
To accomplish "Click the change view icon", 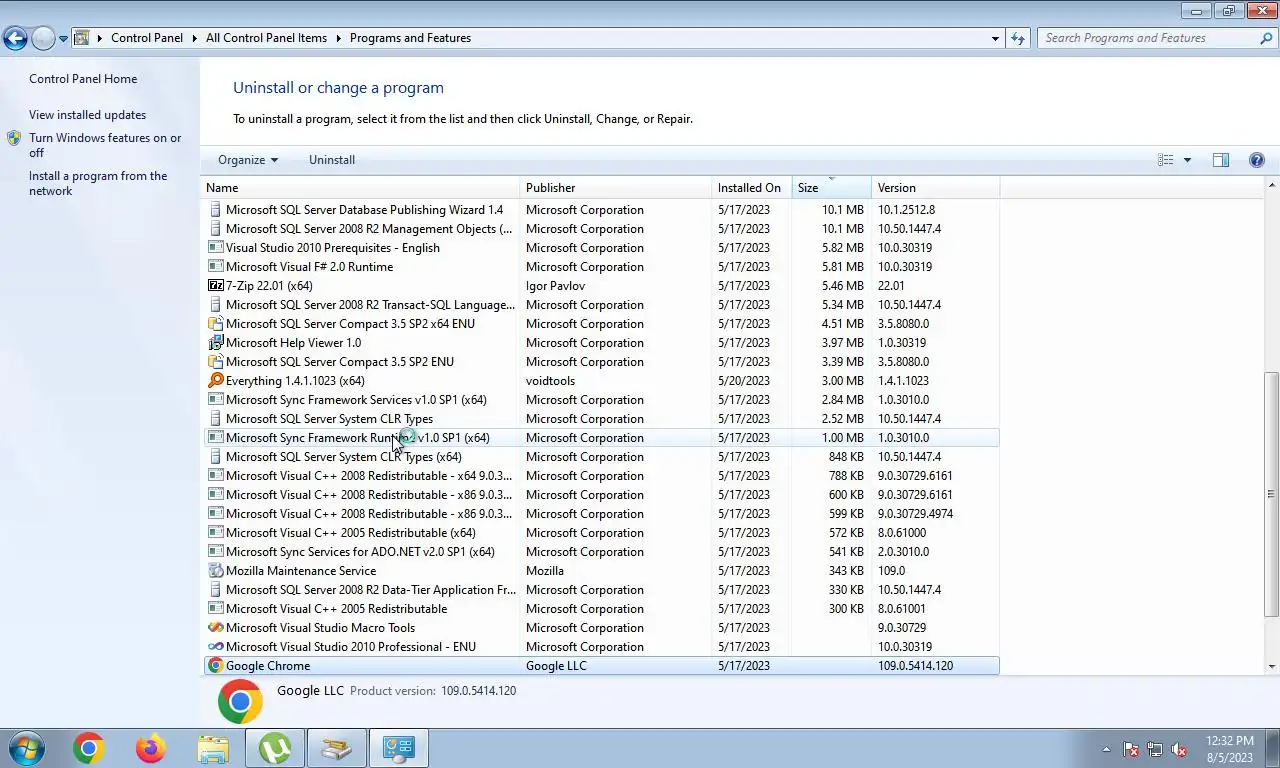I will 1165,160.
